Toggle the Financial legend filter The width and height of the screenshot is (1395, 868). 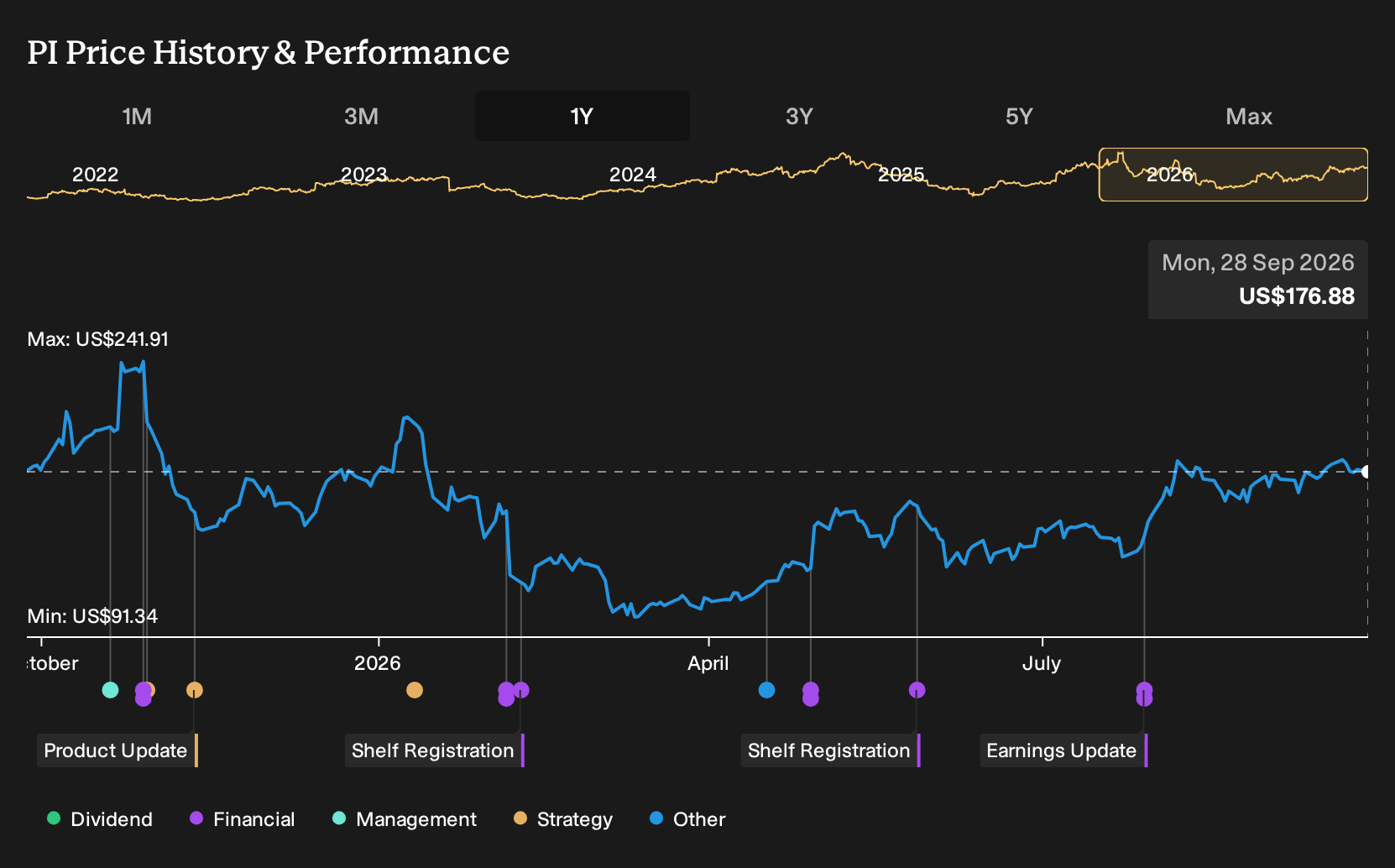[x=243, y=819]
